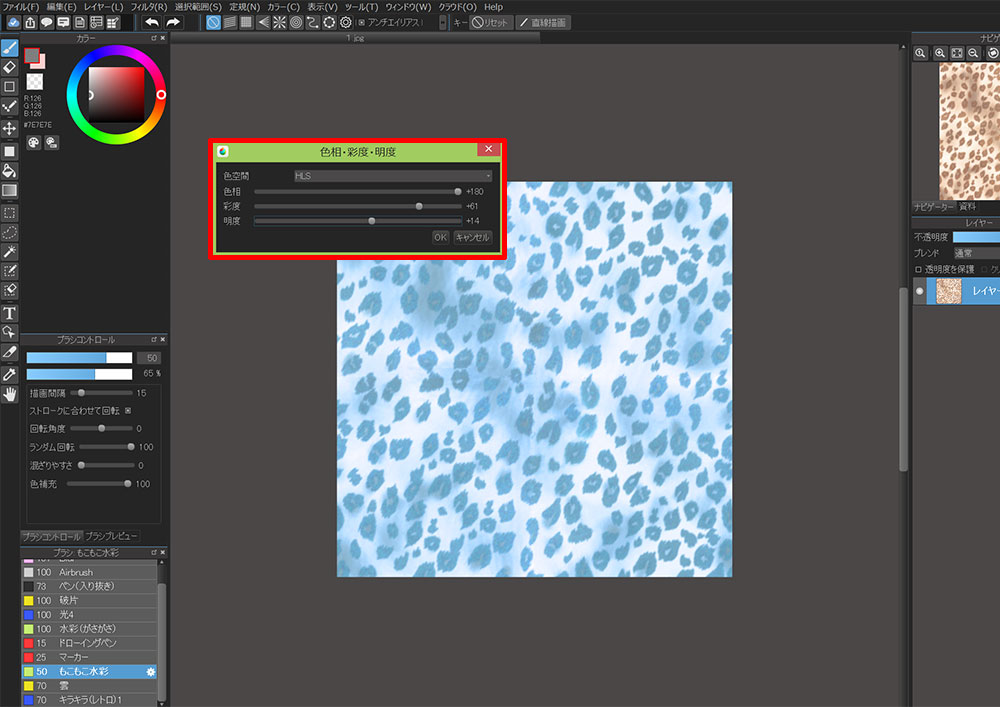Click the 彩度 saturation slider handle
Image resolution: width=1000 pixels, height=707 pixels.
(419, 206)
